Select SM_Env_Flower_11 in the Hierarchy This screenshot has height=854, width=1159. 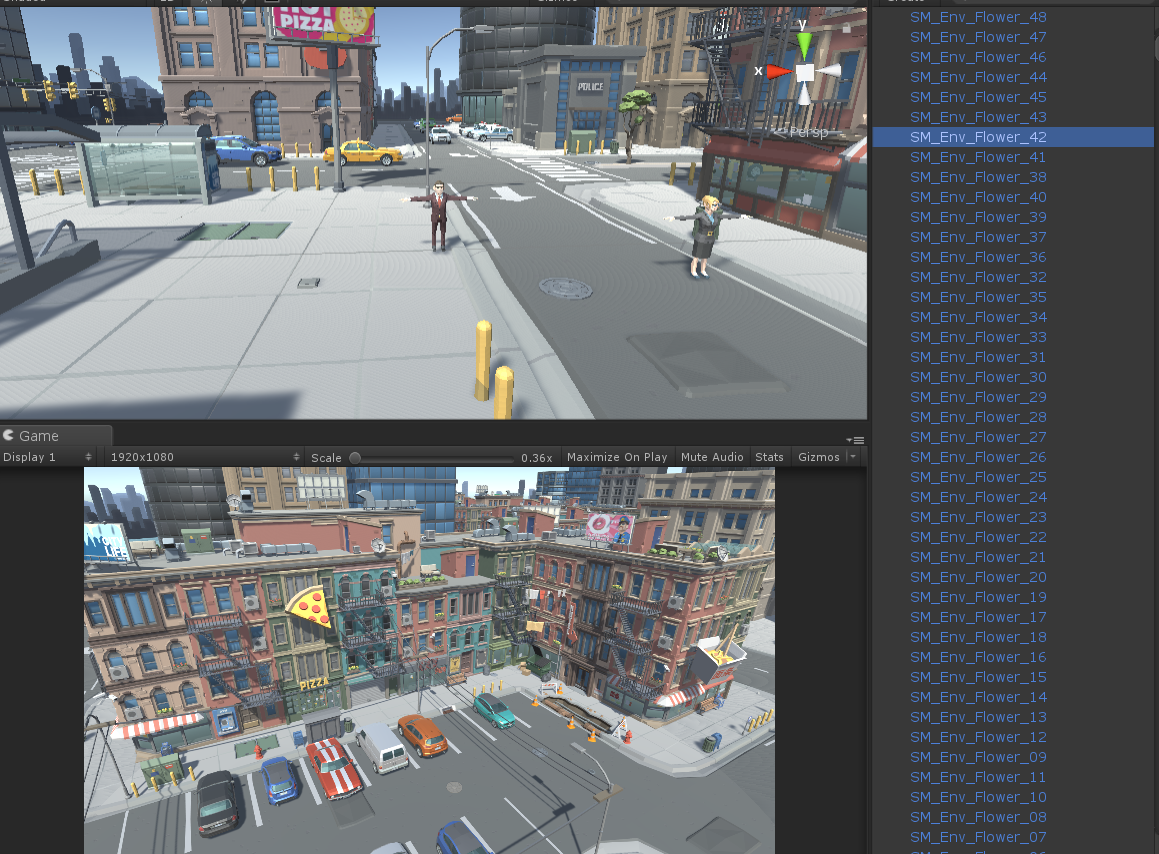pos(1013,776)
